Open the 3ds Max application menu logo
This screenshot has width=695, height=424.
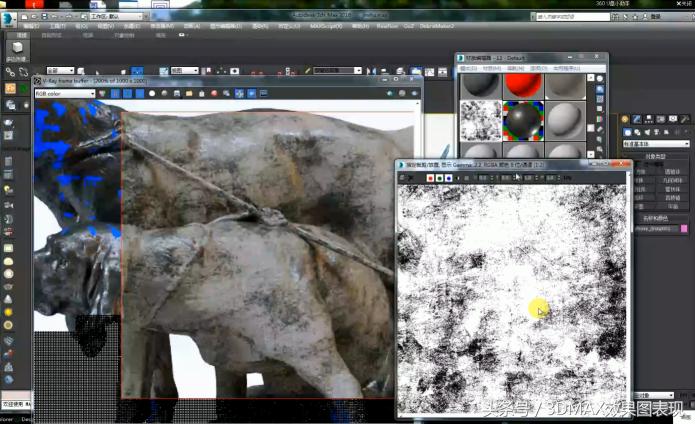pos(8,19)
